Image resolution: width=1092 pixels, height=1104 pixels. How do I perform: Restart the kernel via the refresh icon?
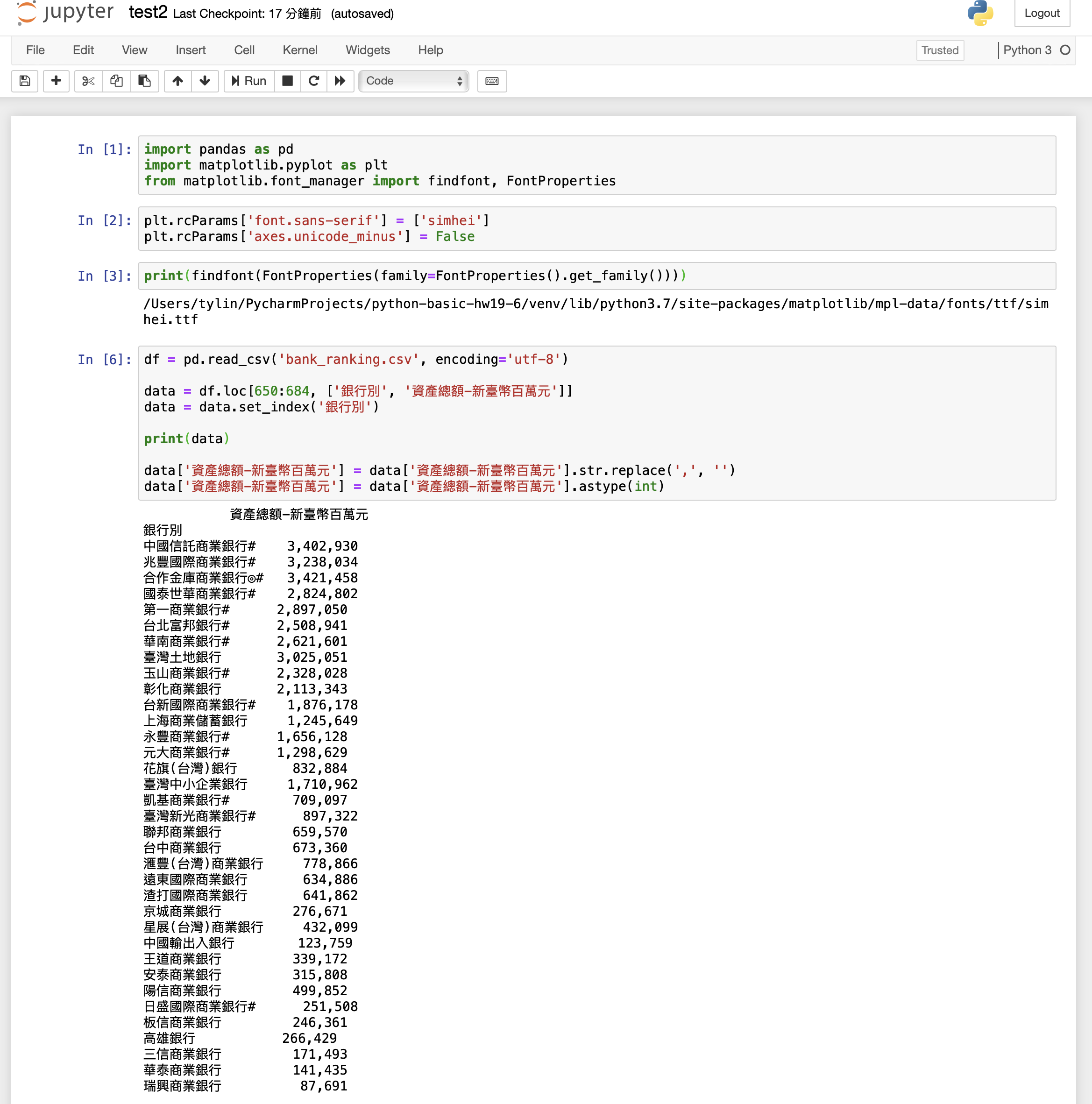click(313, 81)
